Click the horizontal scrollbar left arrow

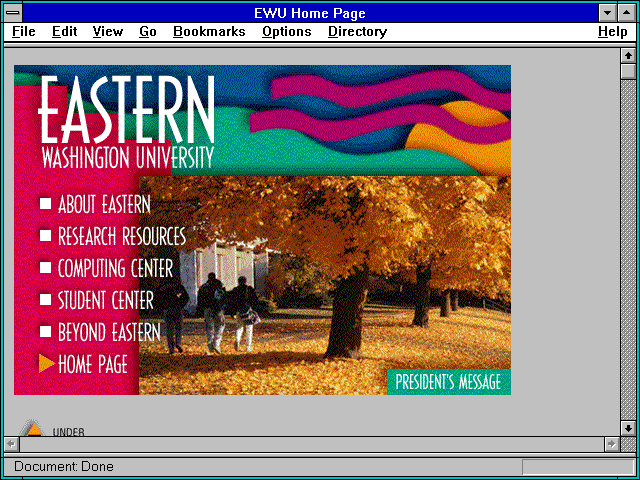pos(11,444)
